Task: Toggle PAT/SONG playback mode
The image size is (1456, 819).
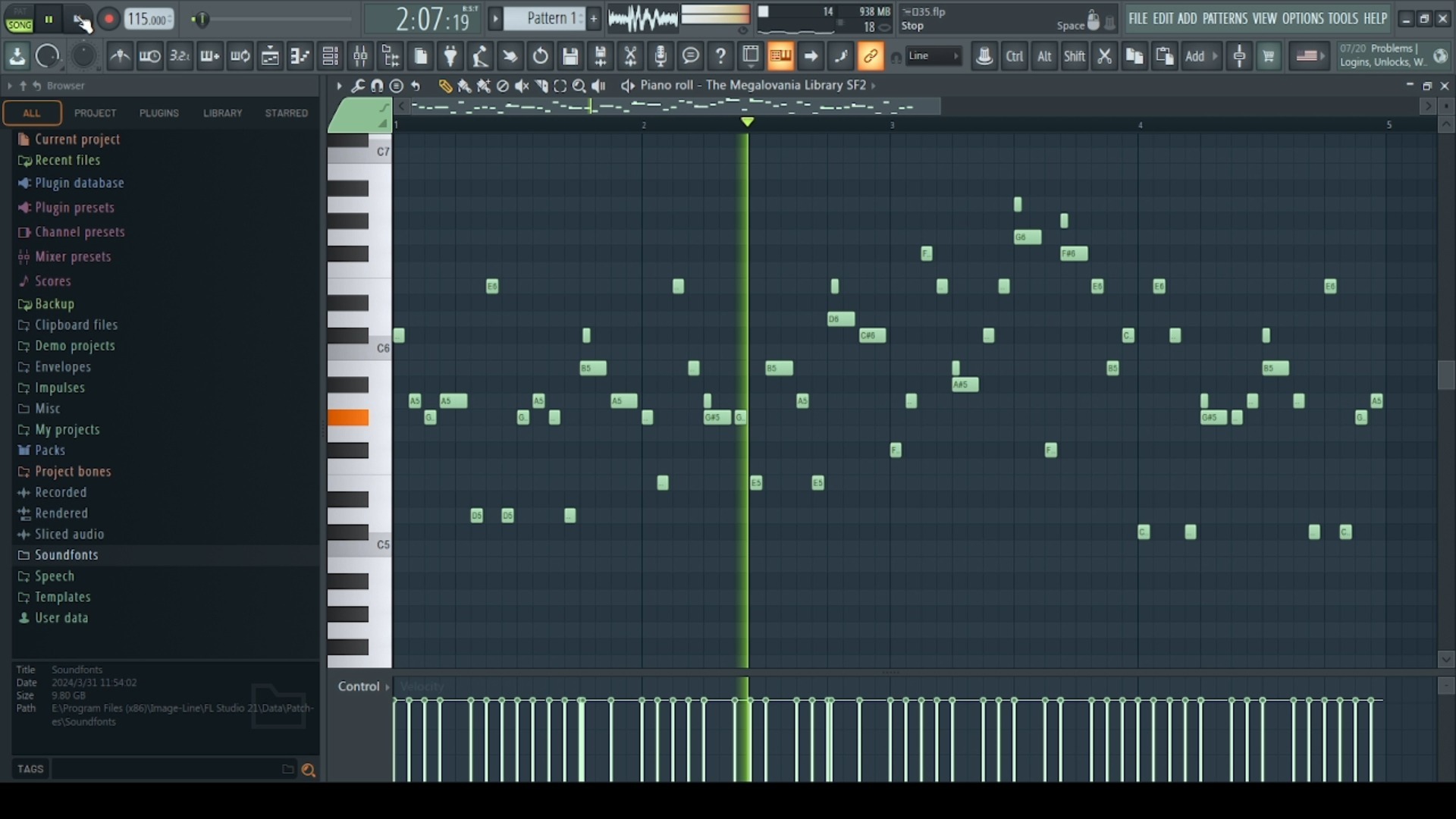Action: [x=19, y=20]
